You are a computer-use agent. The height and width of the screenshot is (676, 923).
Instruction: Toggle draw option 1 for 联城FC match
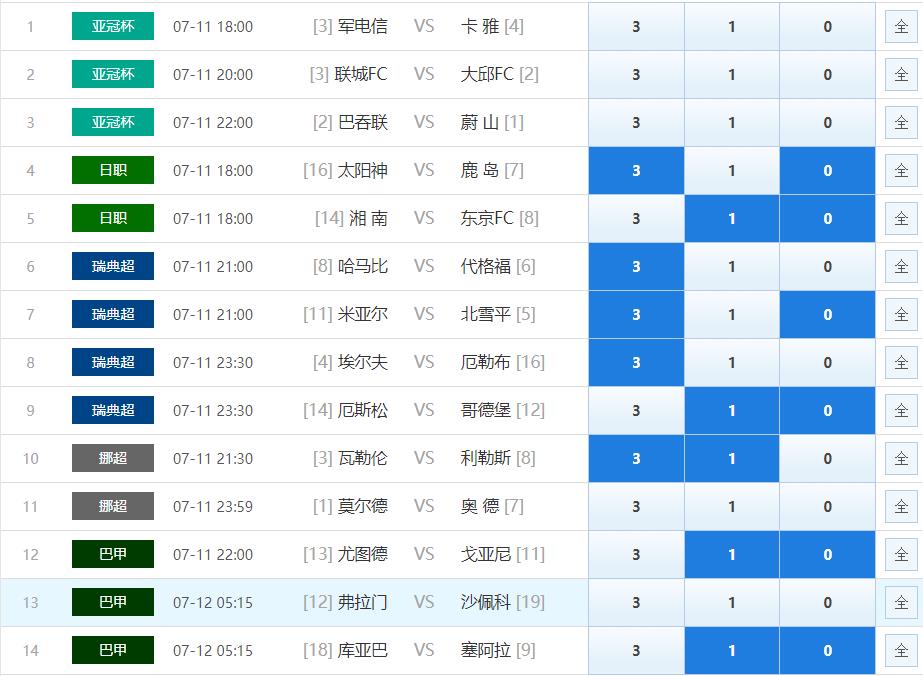click(731, 75)
